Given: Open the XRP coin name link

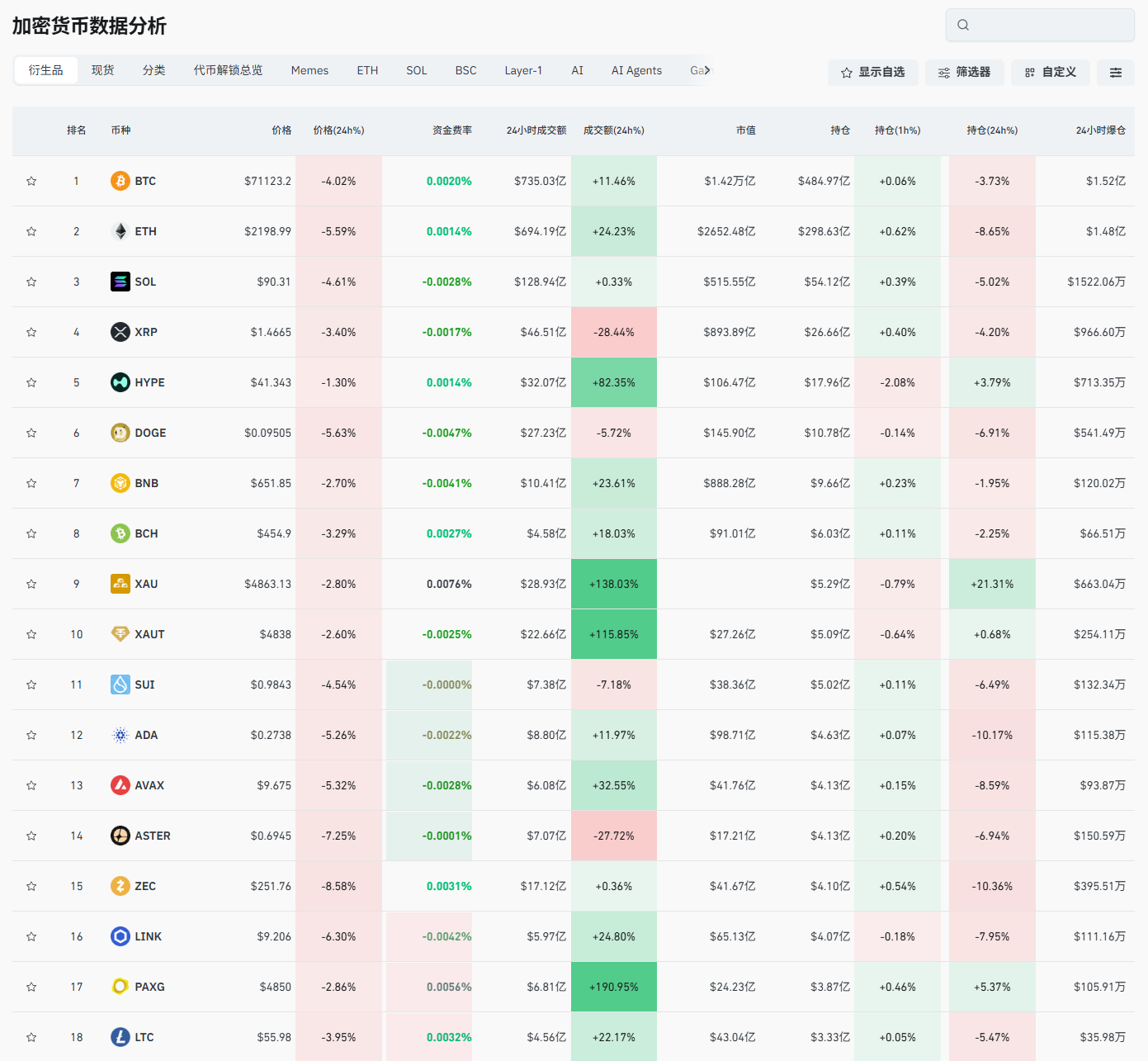Looking at the screenshot, I should click(146, 332).
